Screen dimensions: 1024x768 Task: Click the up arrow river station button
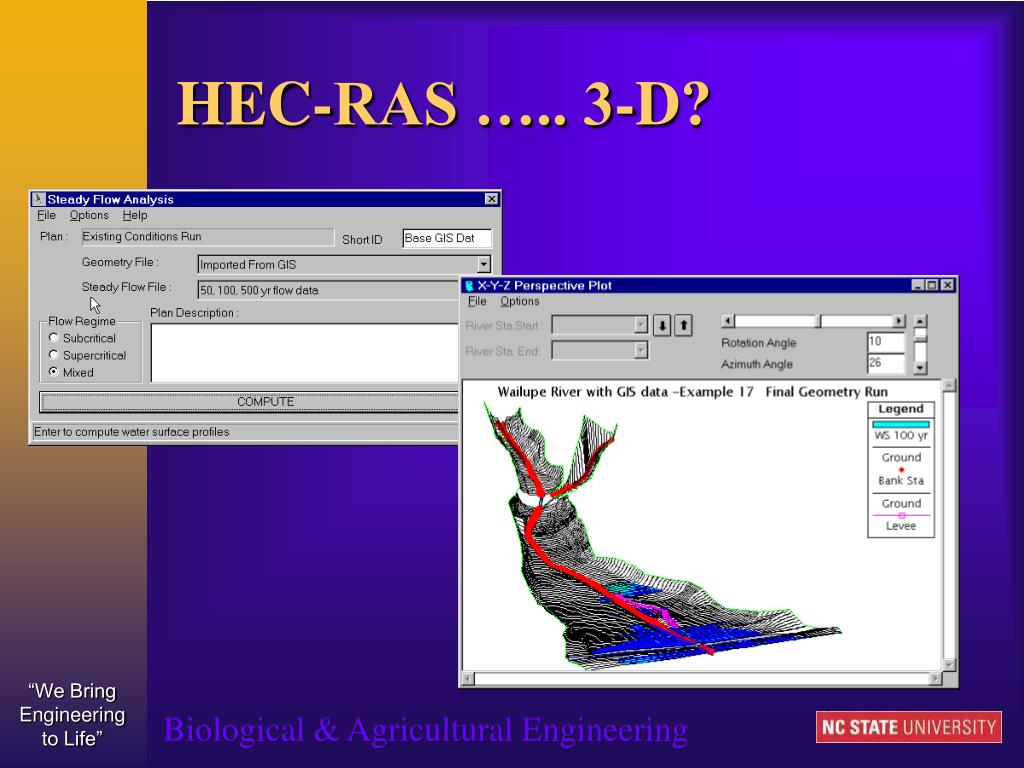683,325
